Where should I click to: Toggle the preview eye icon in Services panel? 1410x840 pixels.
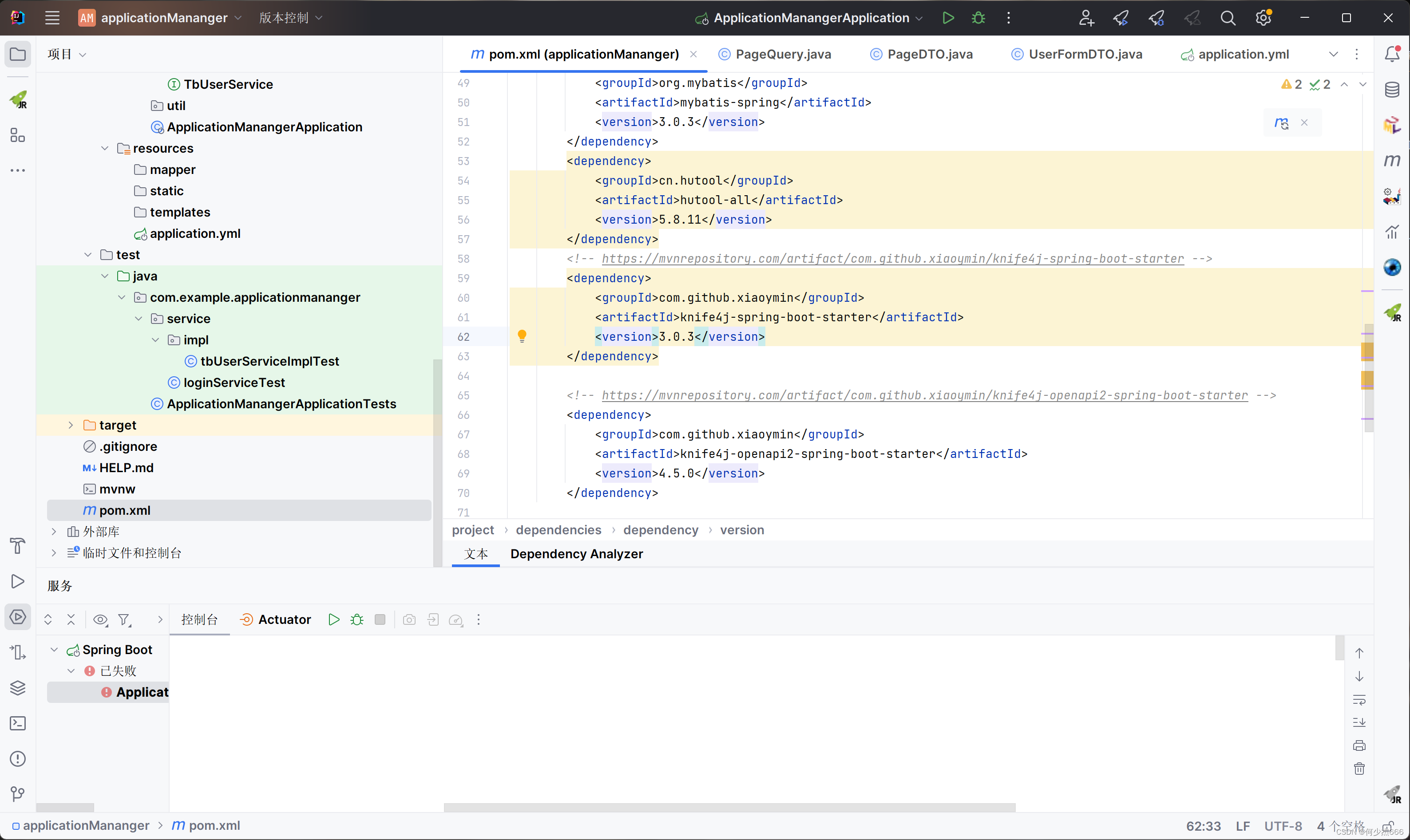[x=100, y=620]
